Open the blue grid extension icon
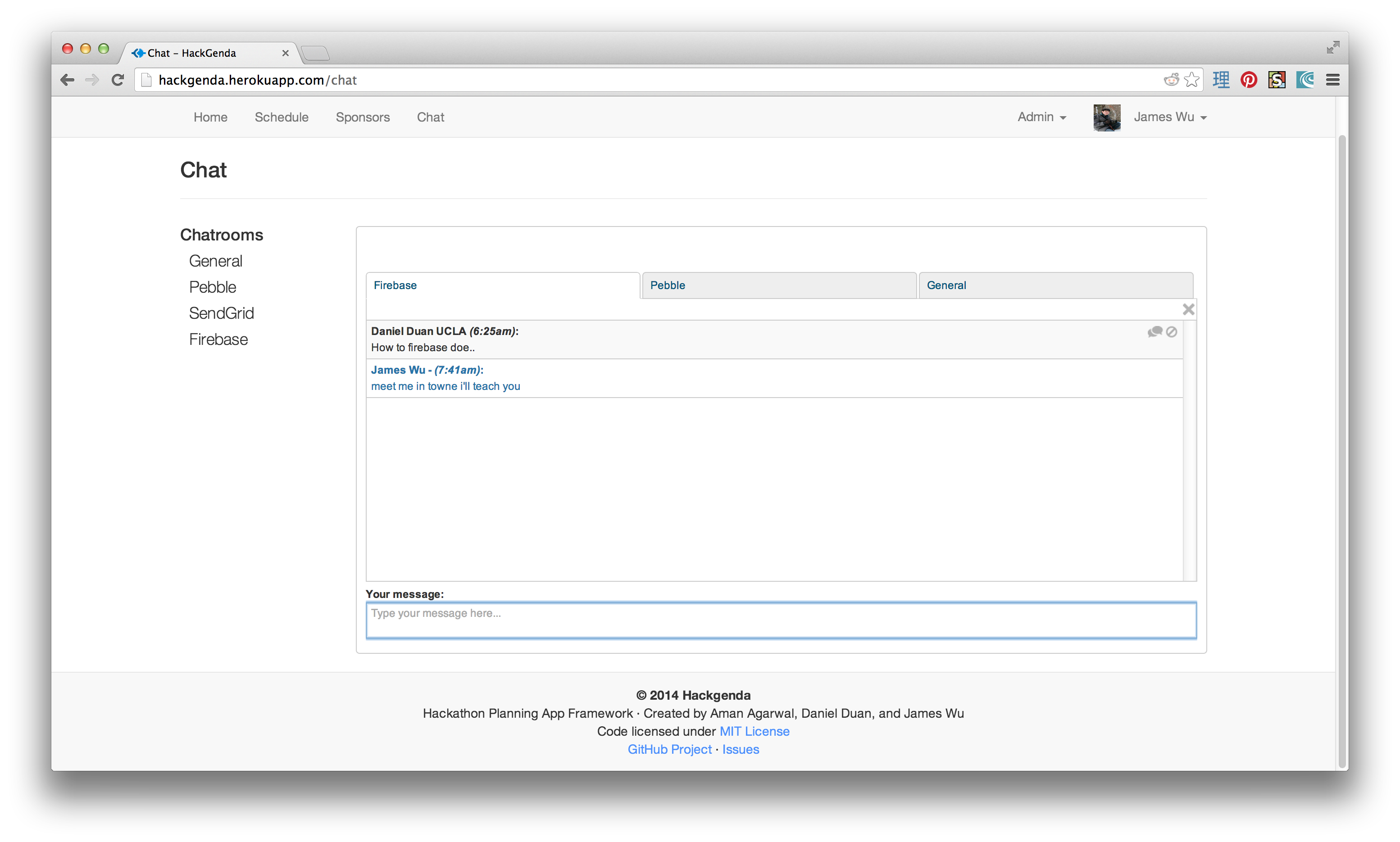Viewport: 1400px width, 842px height. click(1220, 80)
